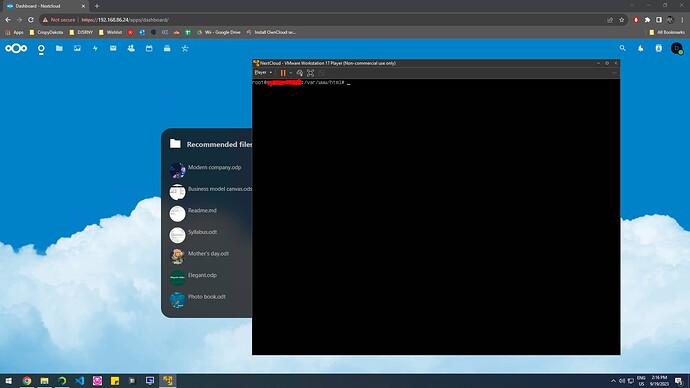Open the browser extensions puzzle icon
Image resolution: width=690 pixels, height=388 pixels.
pyautogui.click(x=647, y=20)
